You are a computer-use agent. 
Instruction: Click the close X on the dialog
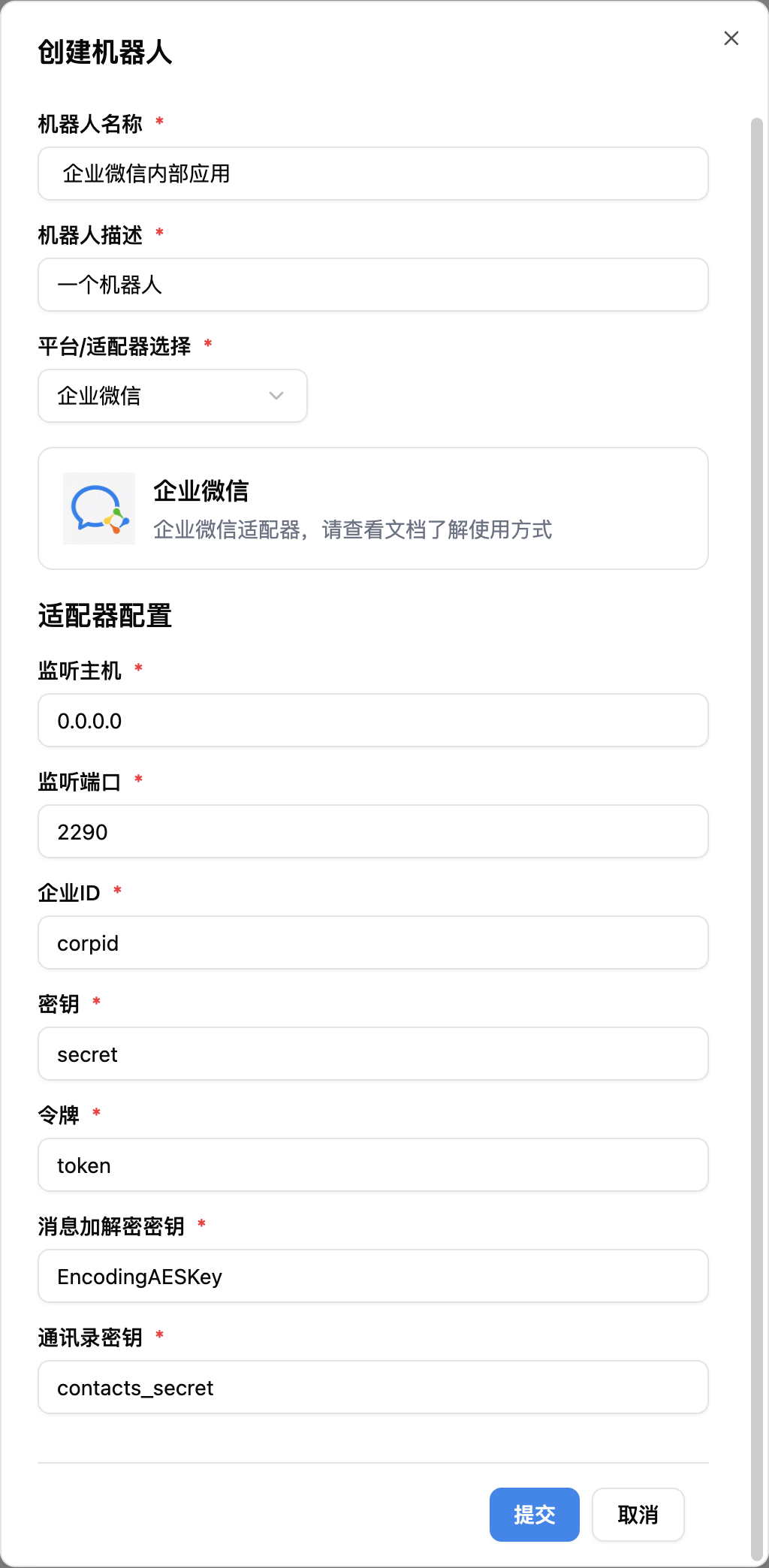[x=731, y=38]
